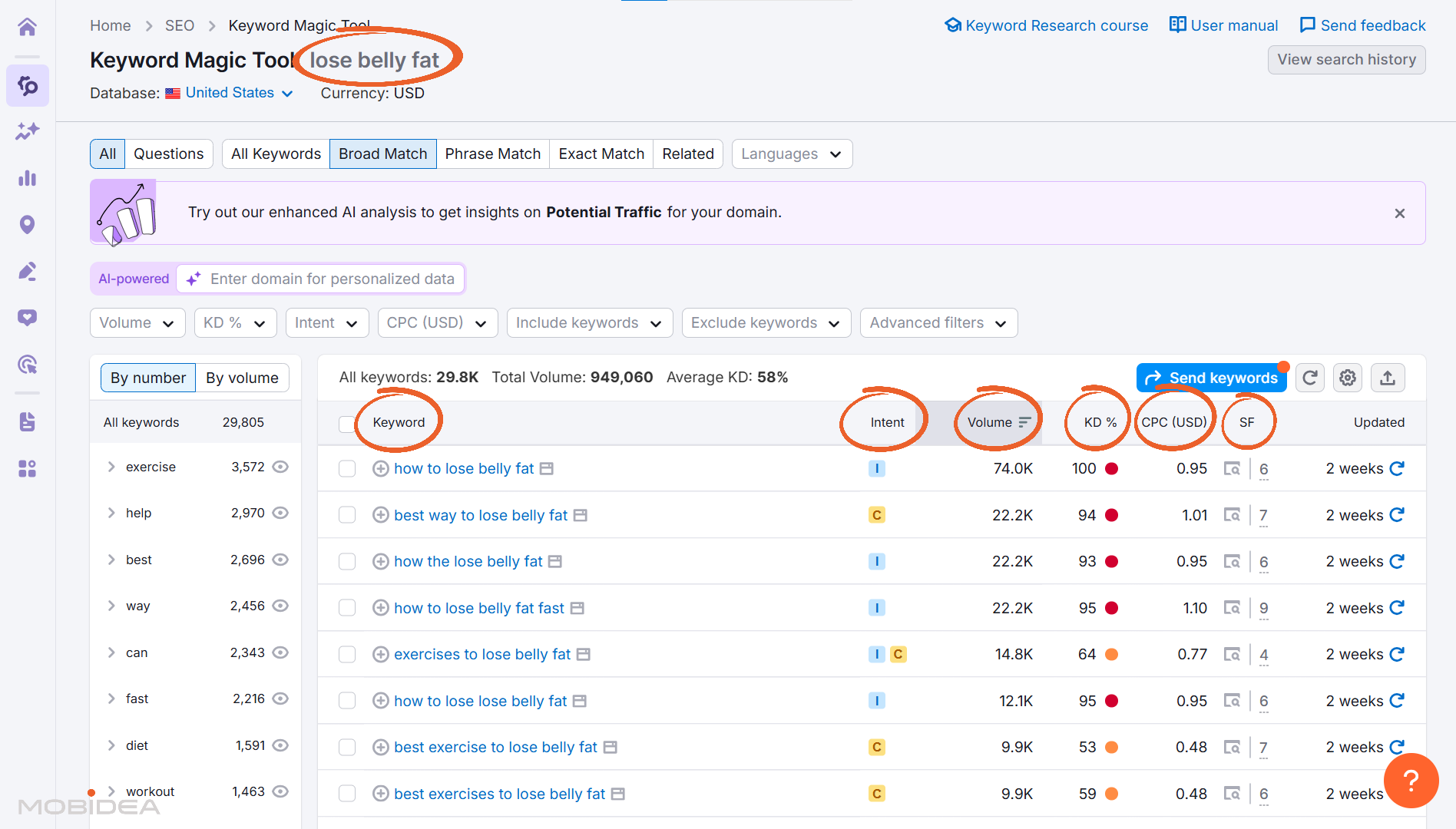Open SERP snapshot icon next to 'best exercise to lose belly fat'

(611, 747)
